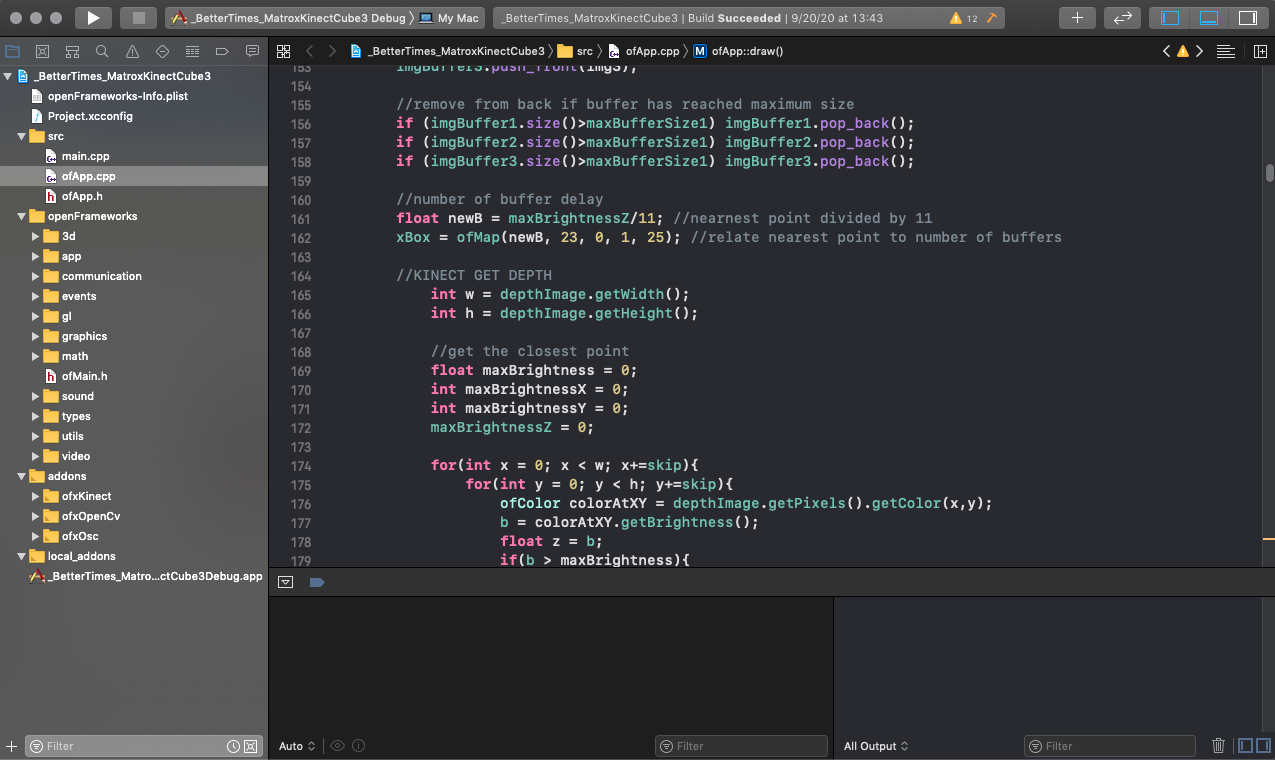Click the editor vertical scrollbar thumb
Viewport: 1275px width, 760px height.
tap(1269, 172)
